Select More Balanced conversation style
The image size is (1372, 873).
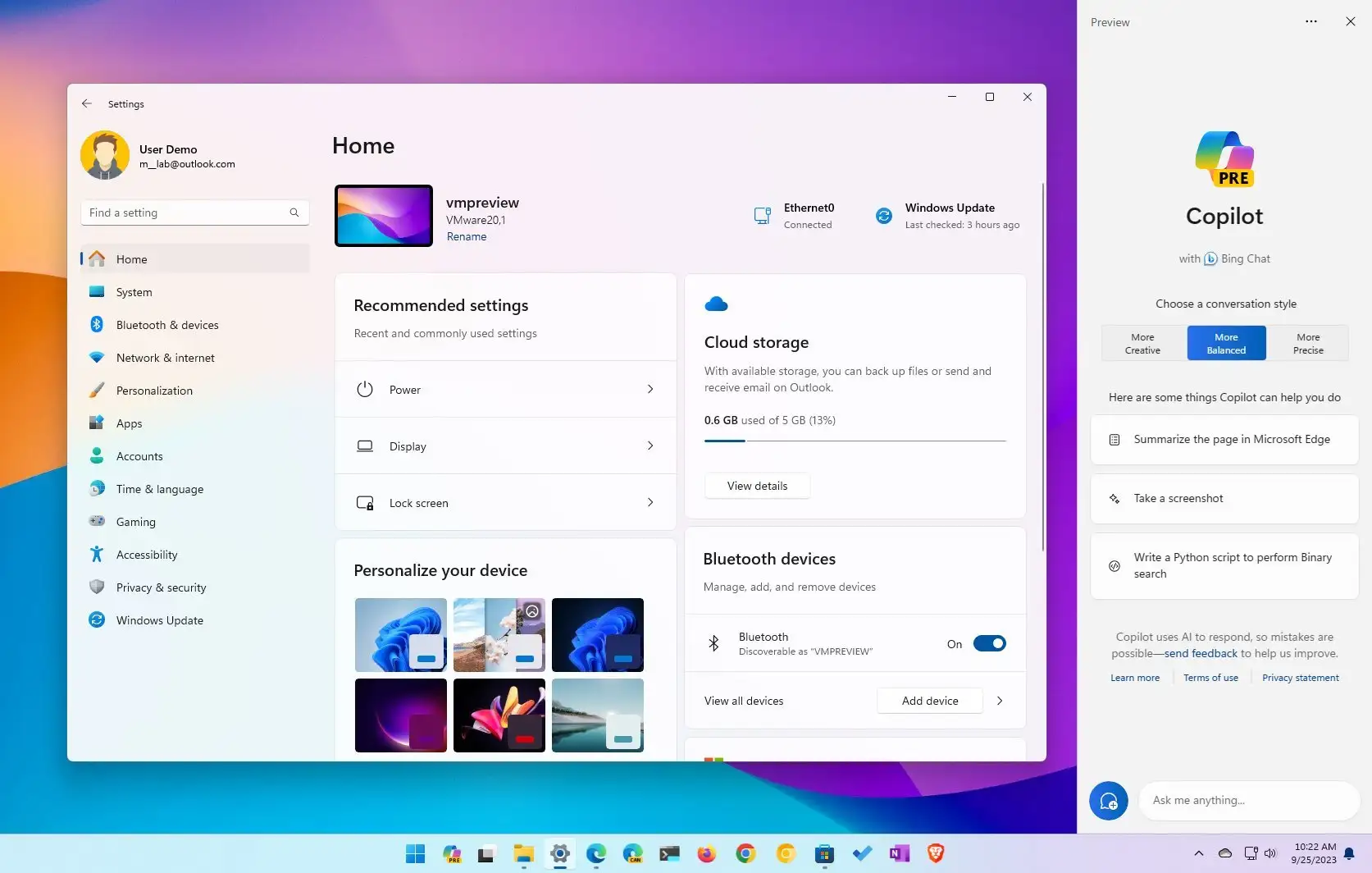1226,344
